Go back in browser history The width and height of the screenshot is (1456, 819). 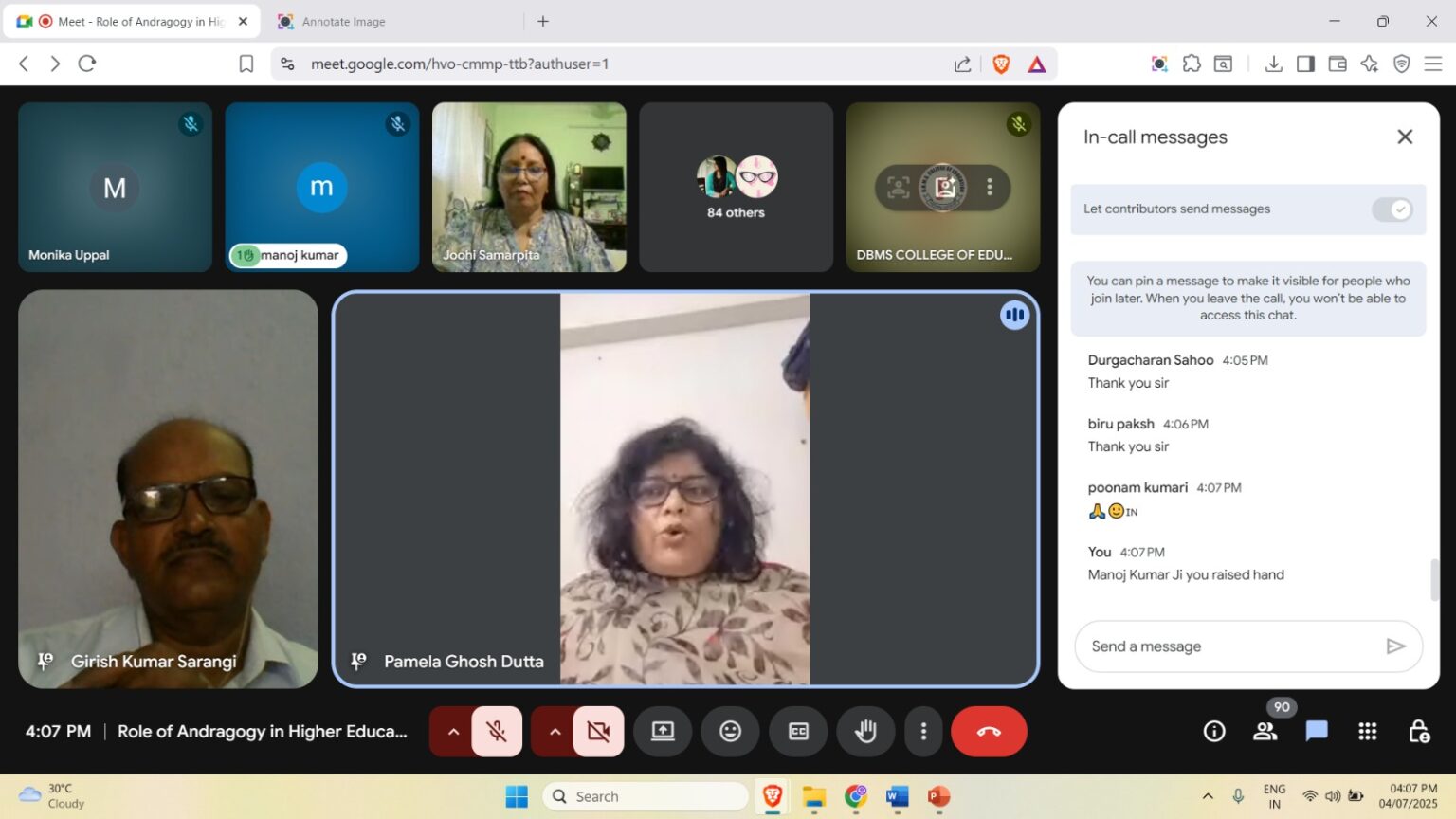point(24,64)
